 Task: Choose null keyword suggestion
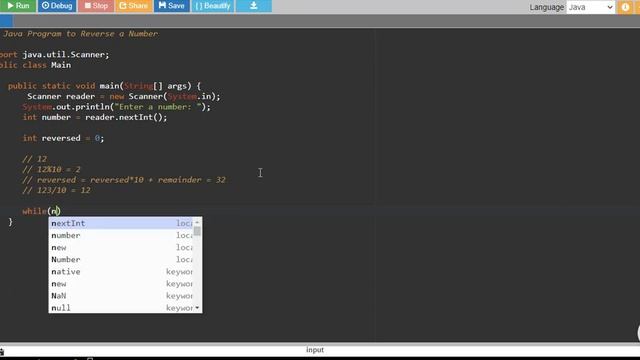pos(122,308)
